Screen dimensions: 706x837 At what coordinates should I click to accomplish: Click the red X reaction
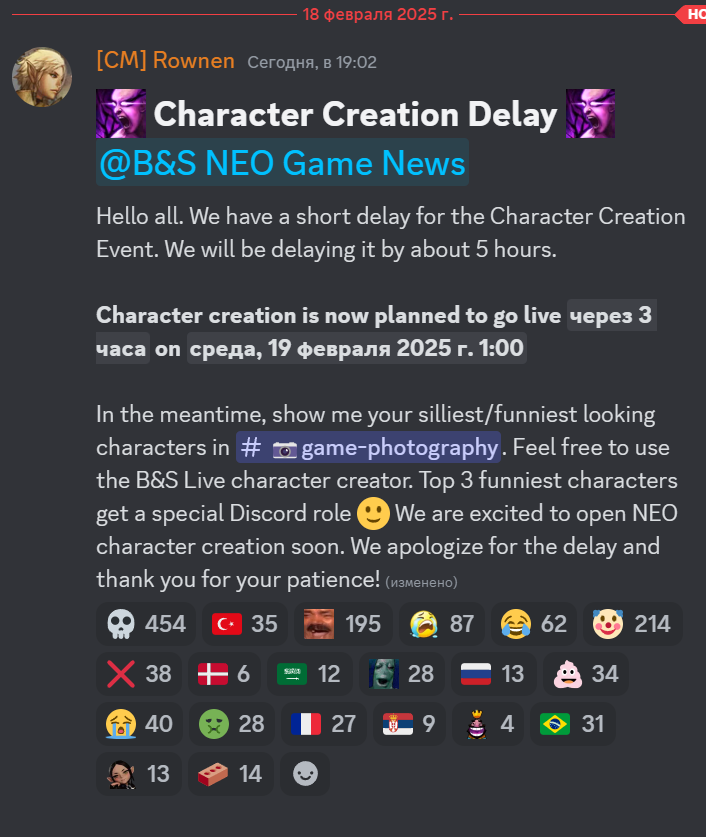click(139, 674)
